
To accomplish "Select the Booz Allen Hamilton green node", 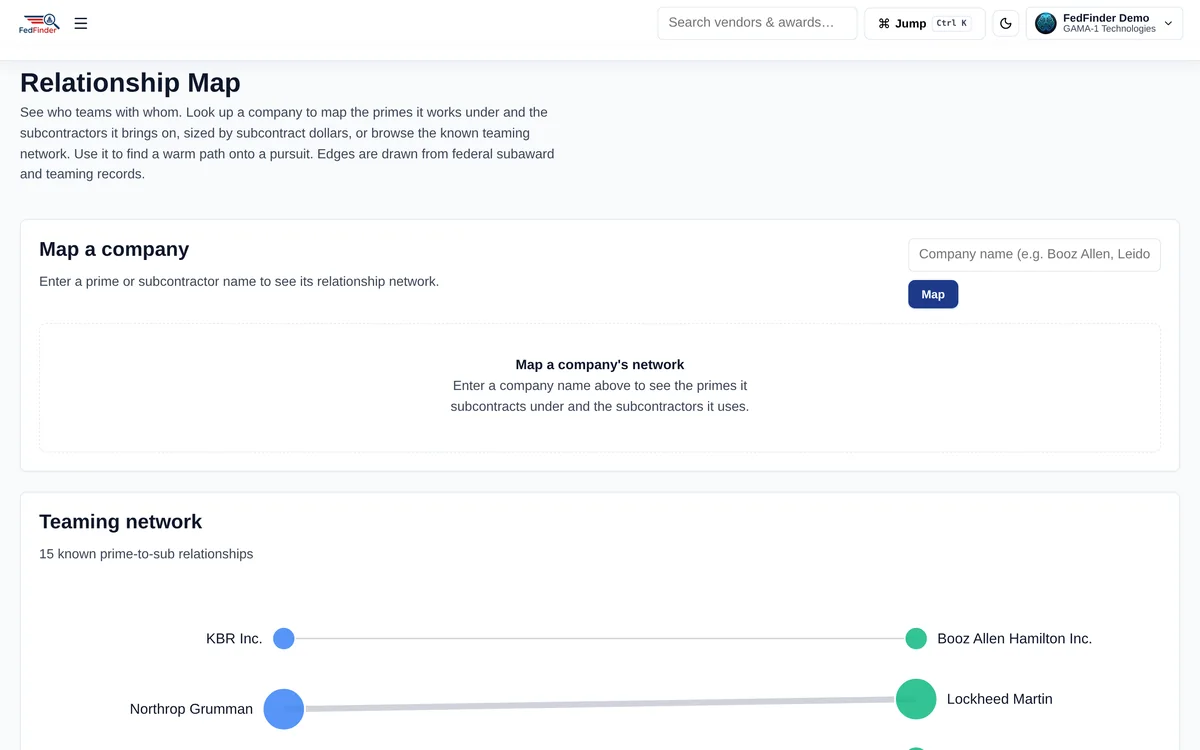I will coord(916,638).
